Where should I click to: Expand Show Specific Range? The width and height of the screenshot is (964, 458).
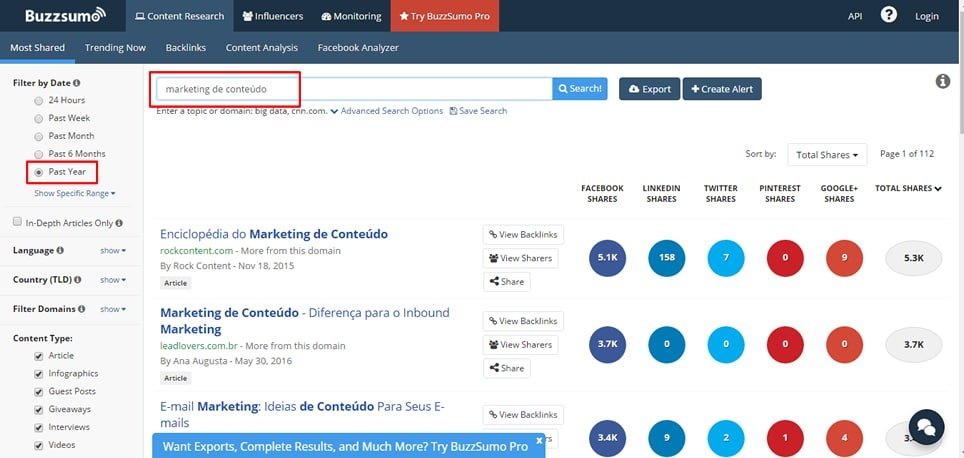(75, 194)
